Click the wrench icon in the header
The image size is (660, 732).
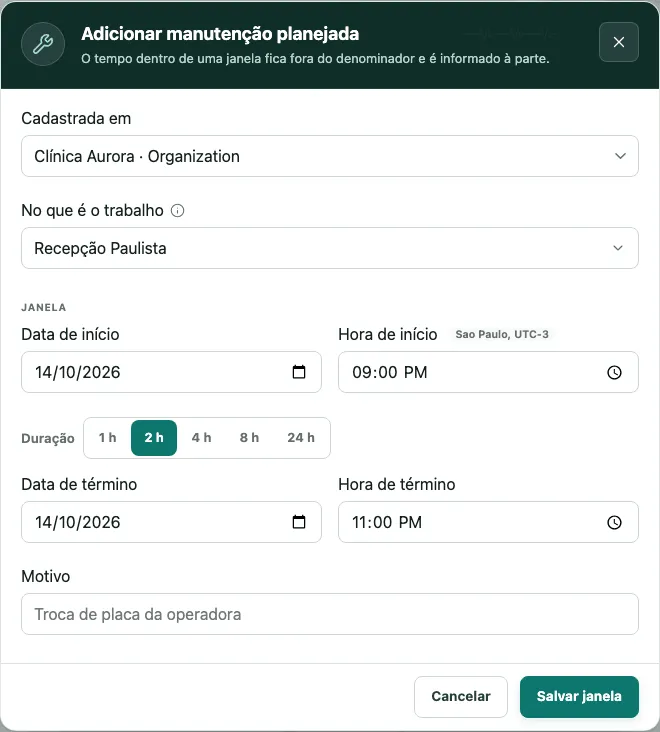coord(43,44)
